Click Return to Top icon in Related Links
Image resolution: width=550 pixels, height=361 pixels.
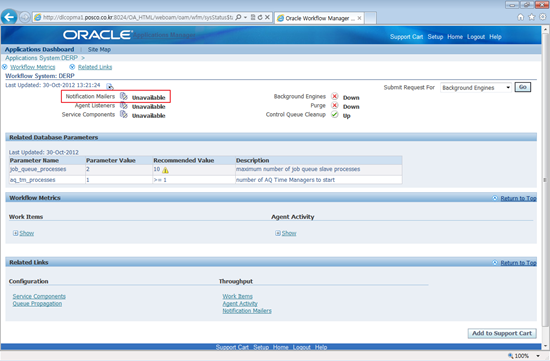tap(495, 263)
